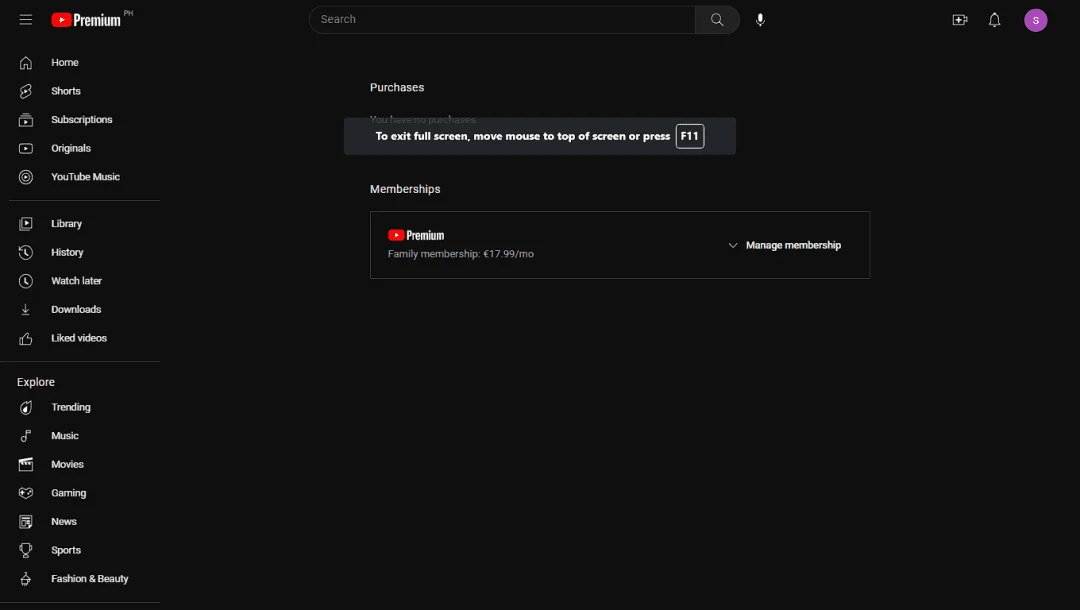Screen dimensions: 1080x610
Task: Click the Movies clapperboard icon
Action: [25, 465]
